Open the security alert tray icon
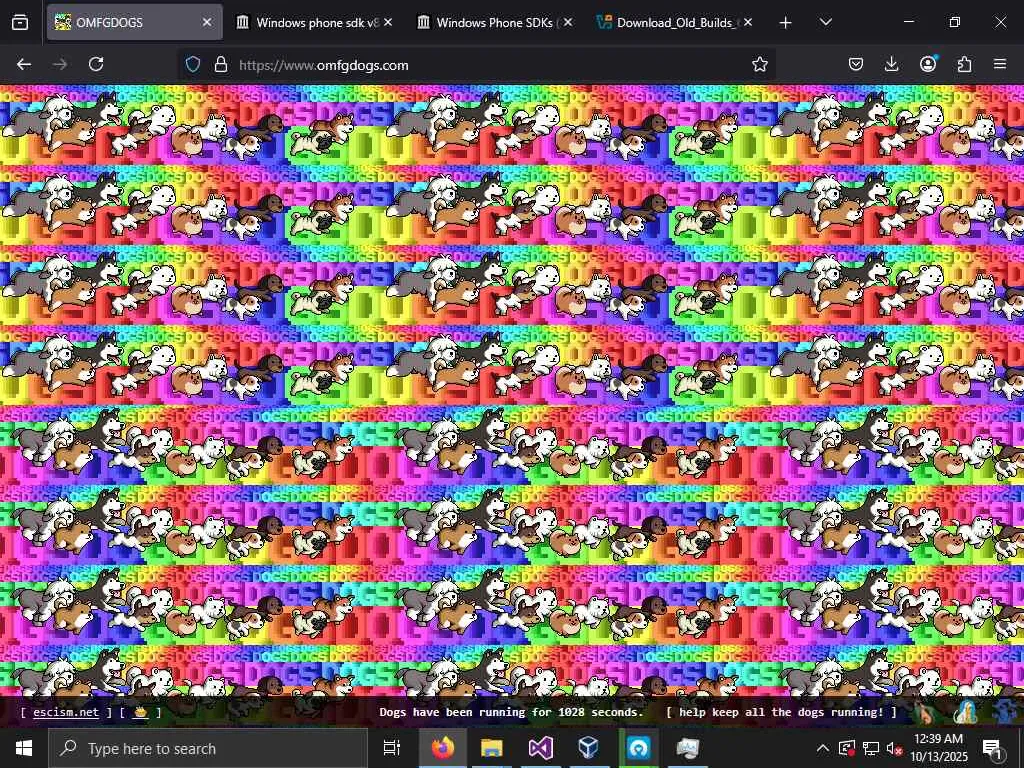 pos(847,748)
